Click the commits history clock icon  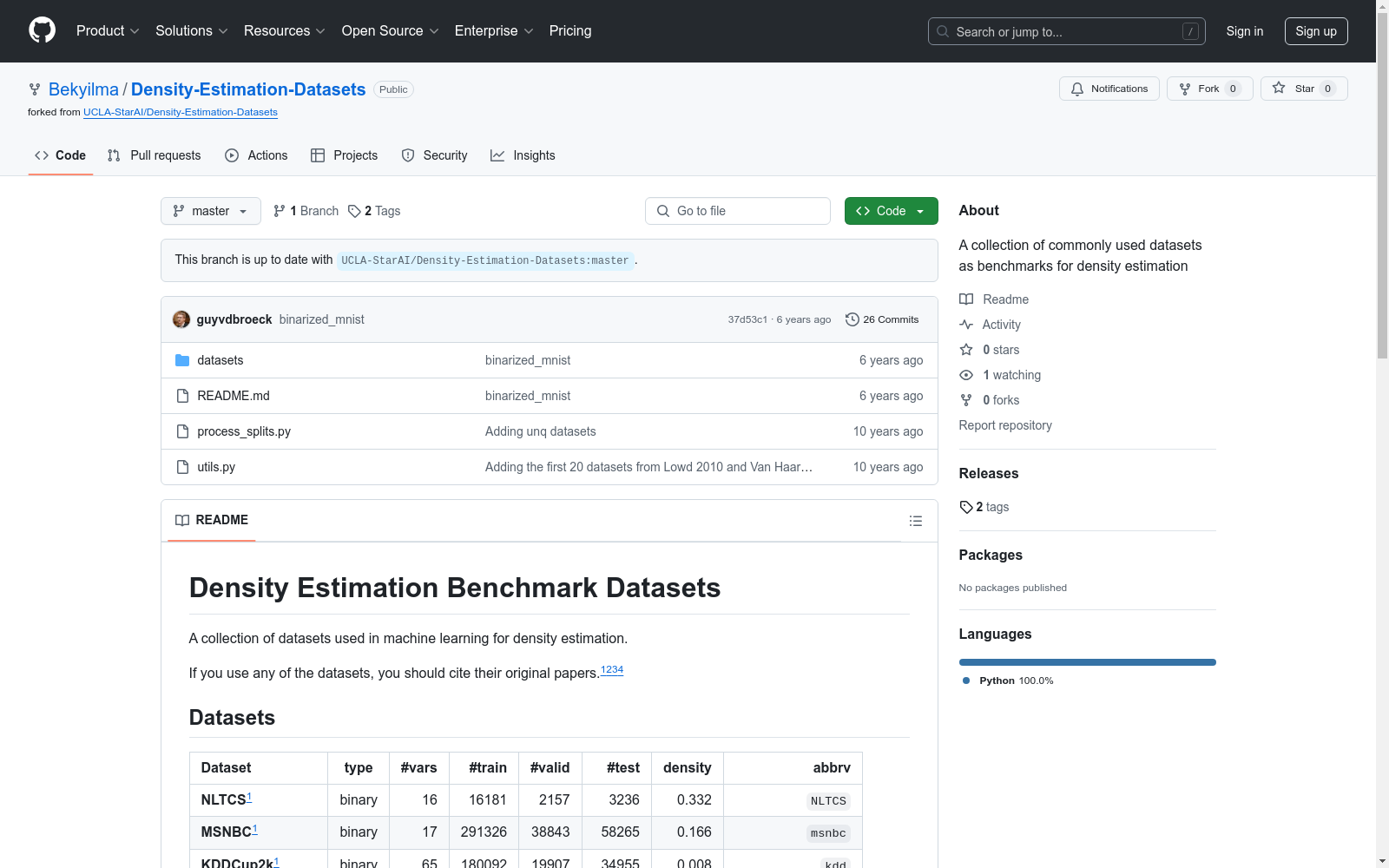(852, 319)
